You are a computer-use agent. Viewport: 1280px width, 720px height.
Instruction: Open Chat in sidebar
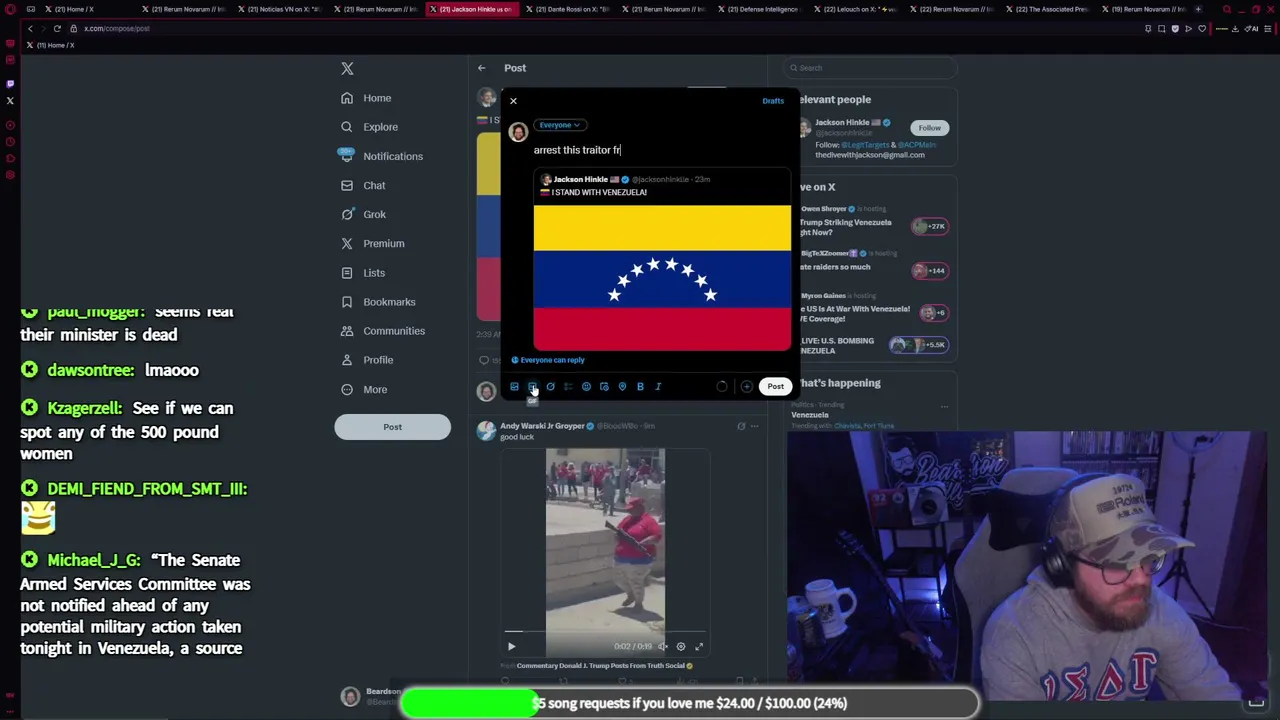click(x=363, y=185)
